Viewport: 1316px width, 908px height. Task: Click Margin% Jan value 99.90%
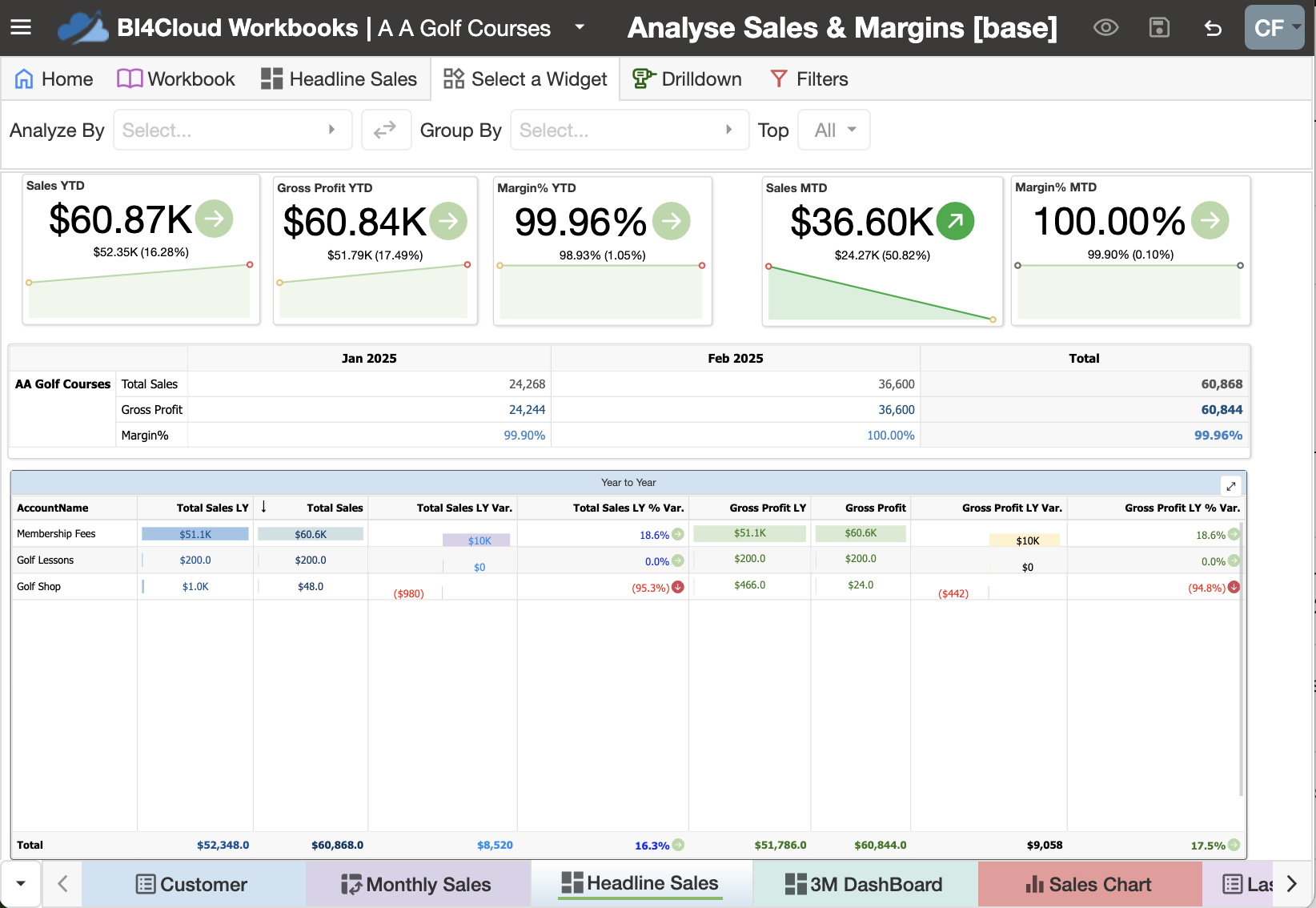(x=524, y=436)
